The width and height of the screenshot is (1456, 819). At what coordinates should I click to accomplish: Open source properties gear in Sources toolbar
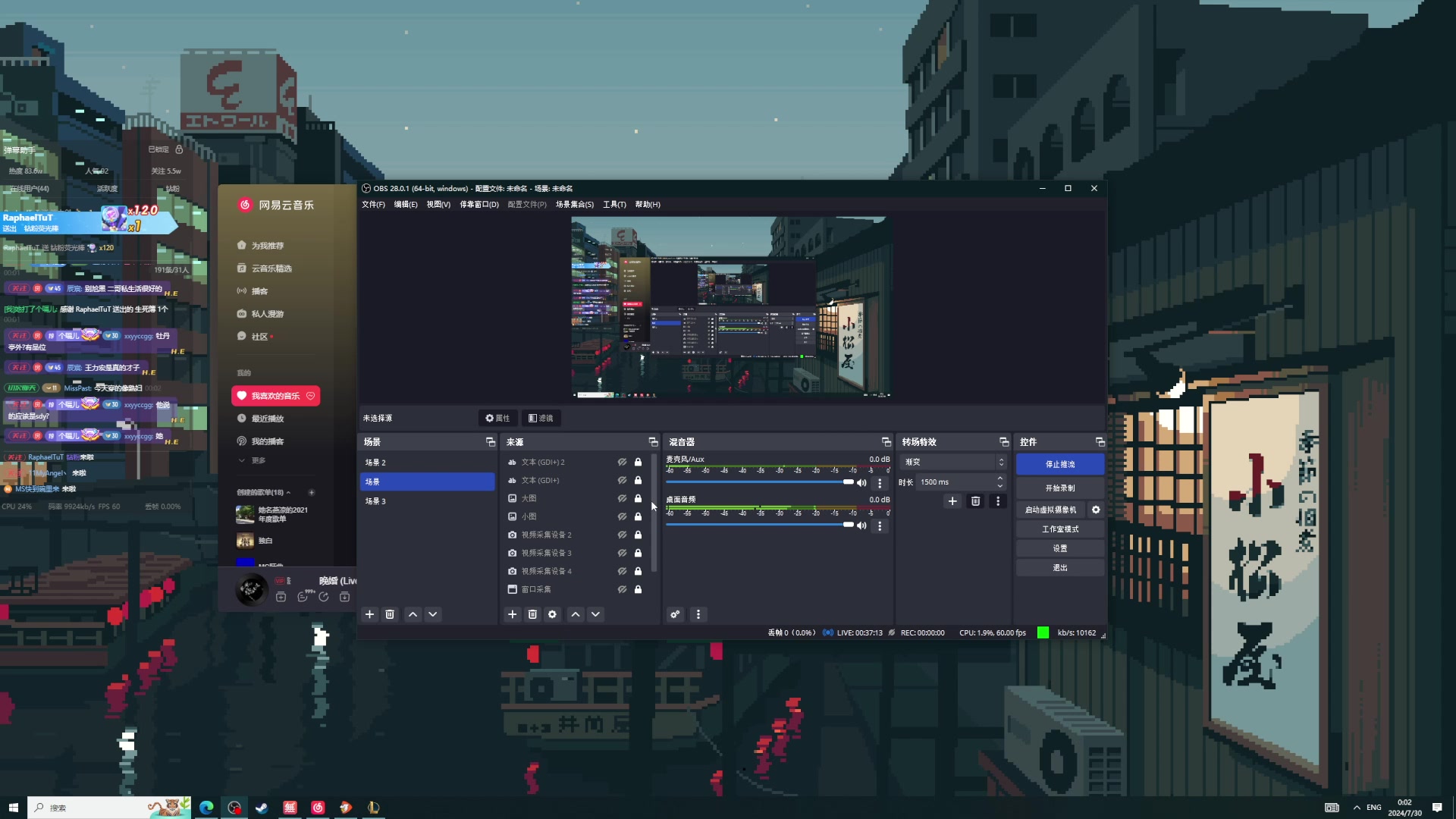(x=553, y=614)
